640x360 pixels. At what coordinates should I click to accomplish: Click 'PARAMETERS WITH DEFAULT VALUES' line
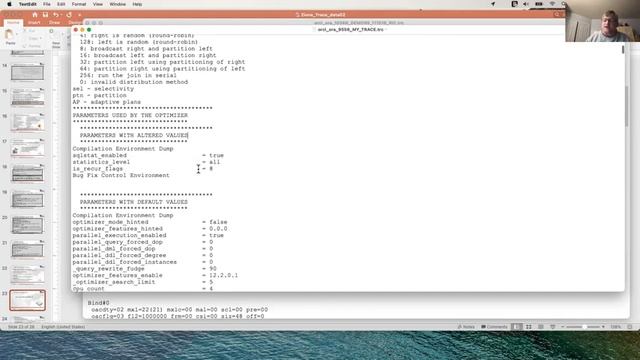tap(134, 202)
